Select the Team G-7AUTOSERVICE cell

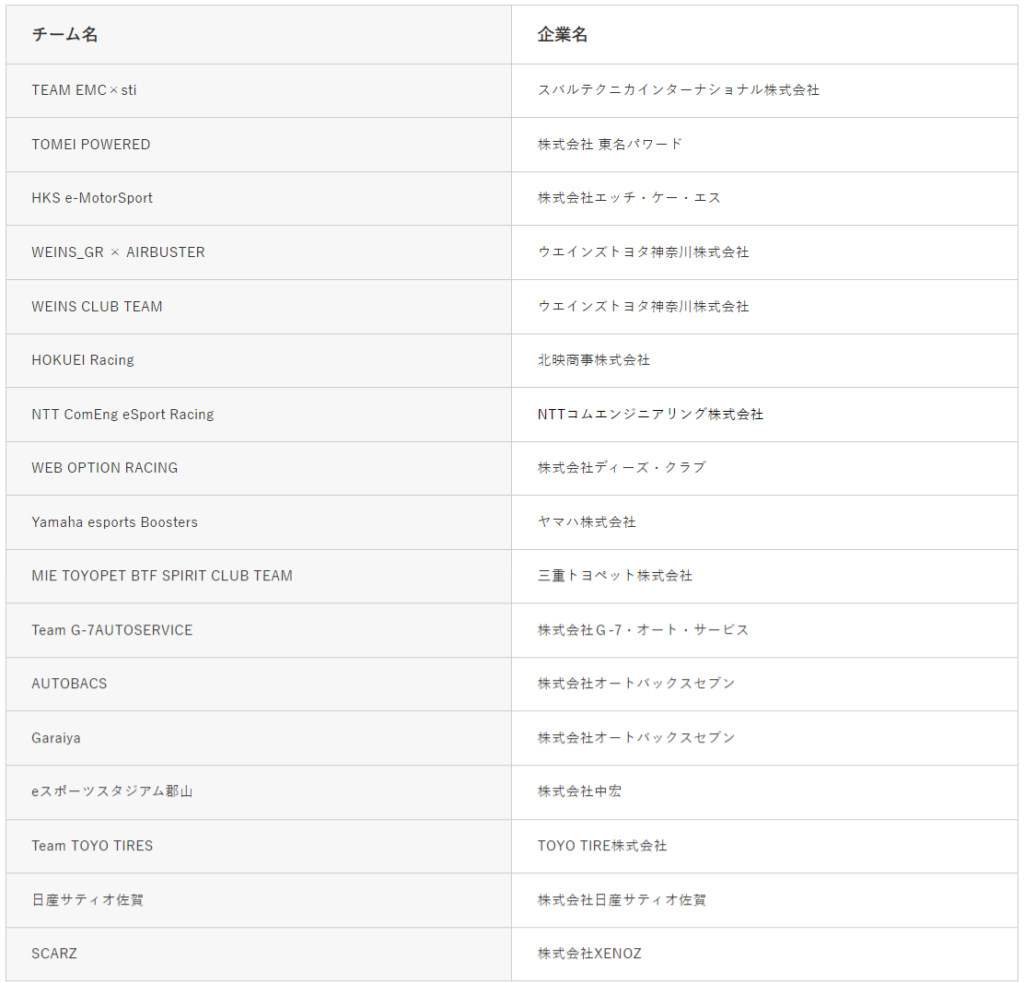(x=112, y=630)
